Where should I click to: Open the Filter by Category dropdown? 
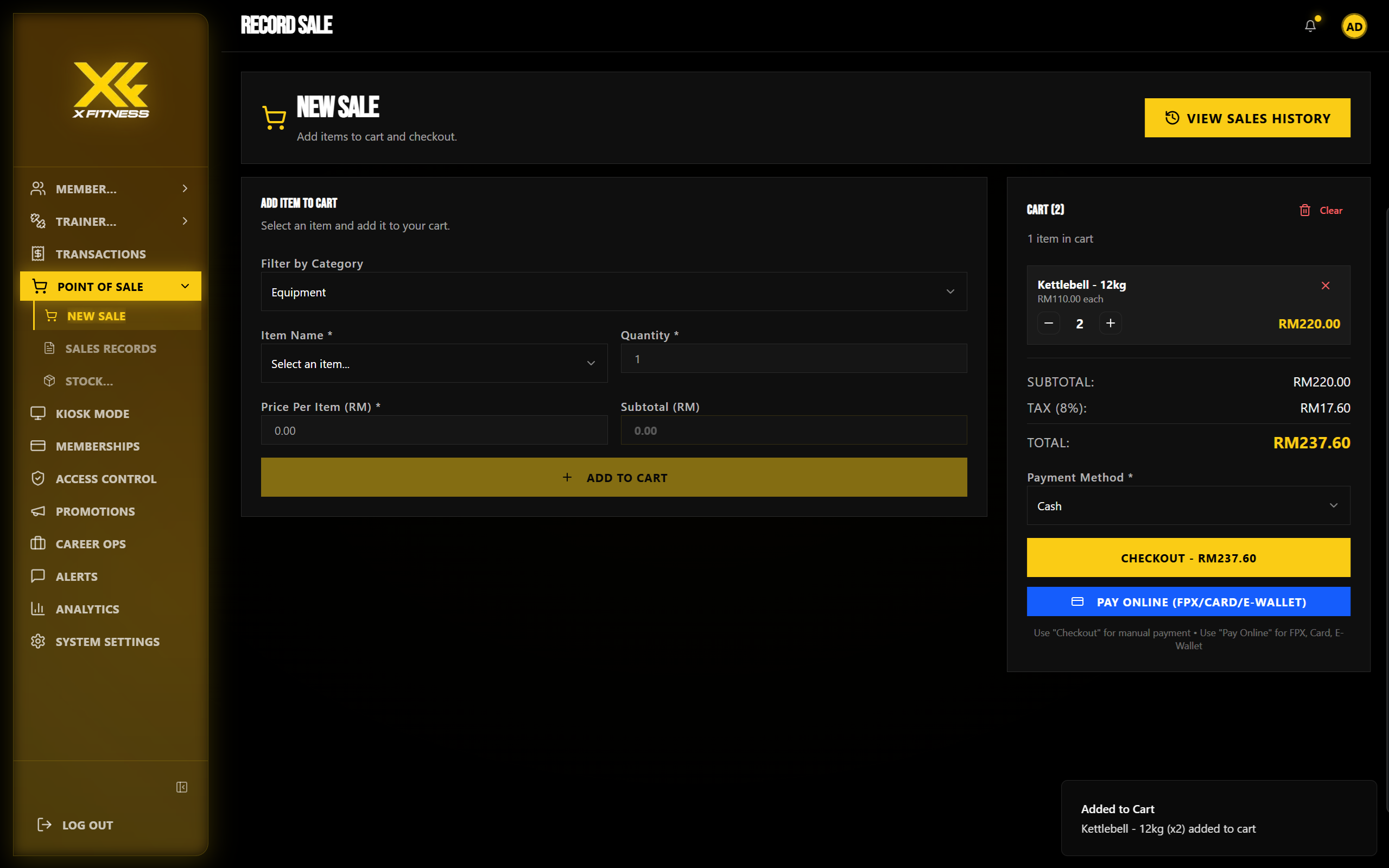613,292
